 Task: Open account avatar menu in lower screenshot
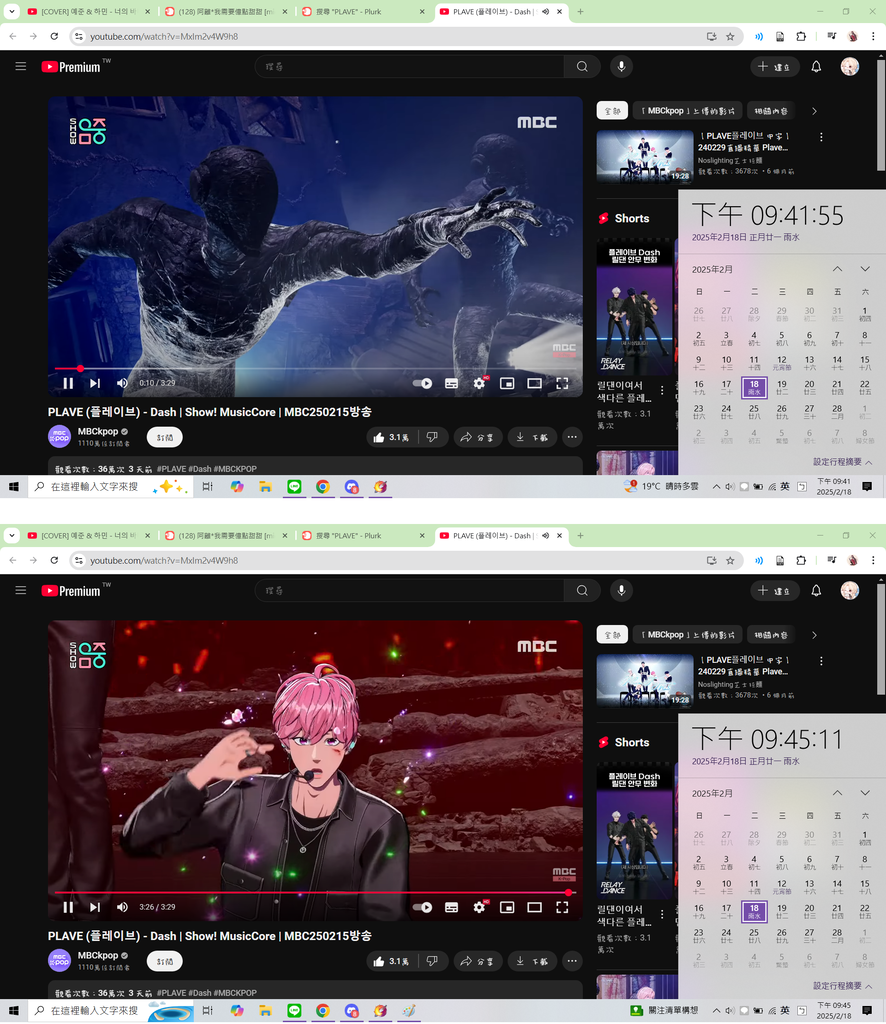point(849,590)
